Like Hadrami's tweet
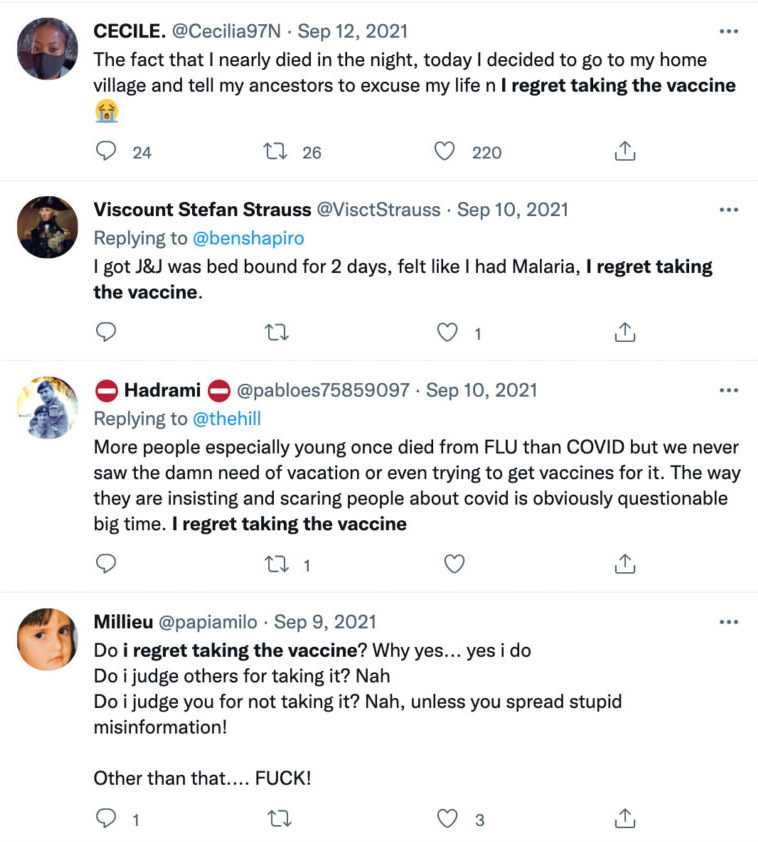 [x=454, y=565]
